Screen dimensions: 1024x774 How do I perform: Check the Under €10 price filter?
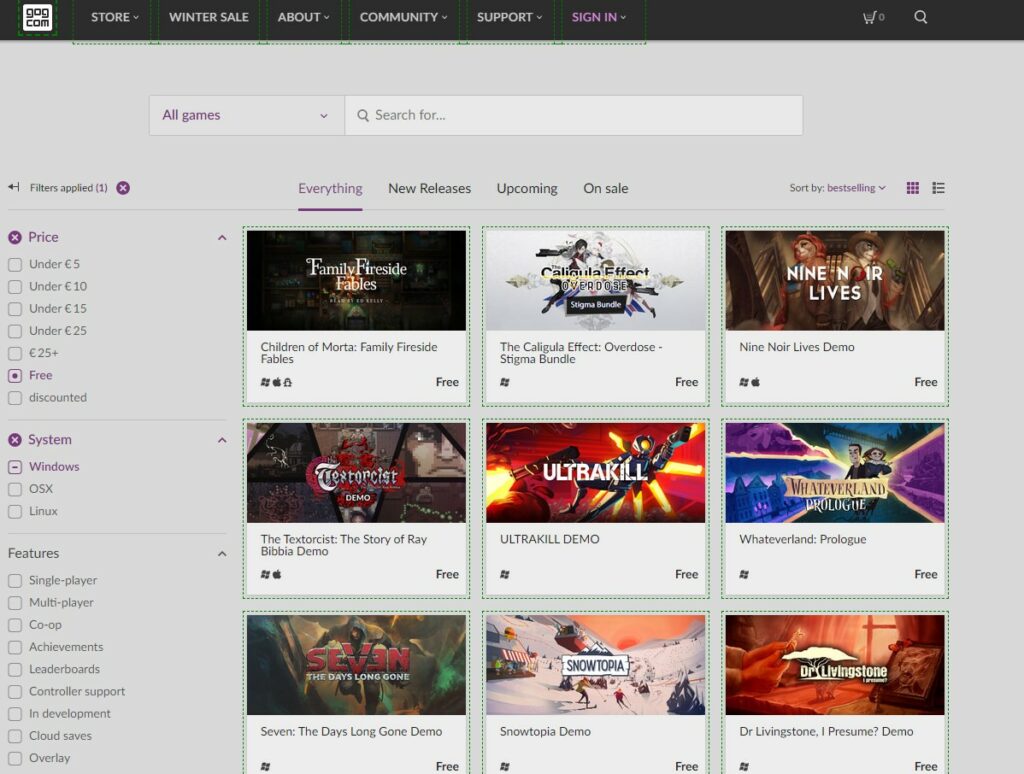coord(15,287)
